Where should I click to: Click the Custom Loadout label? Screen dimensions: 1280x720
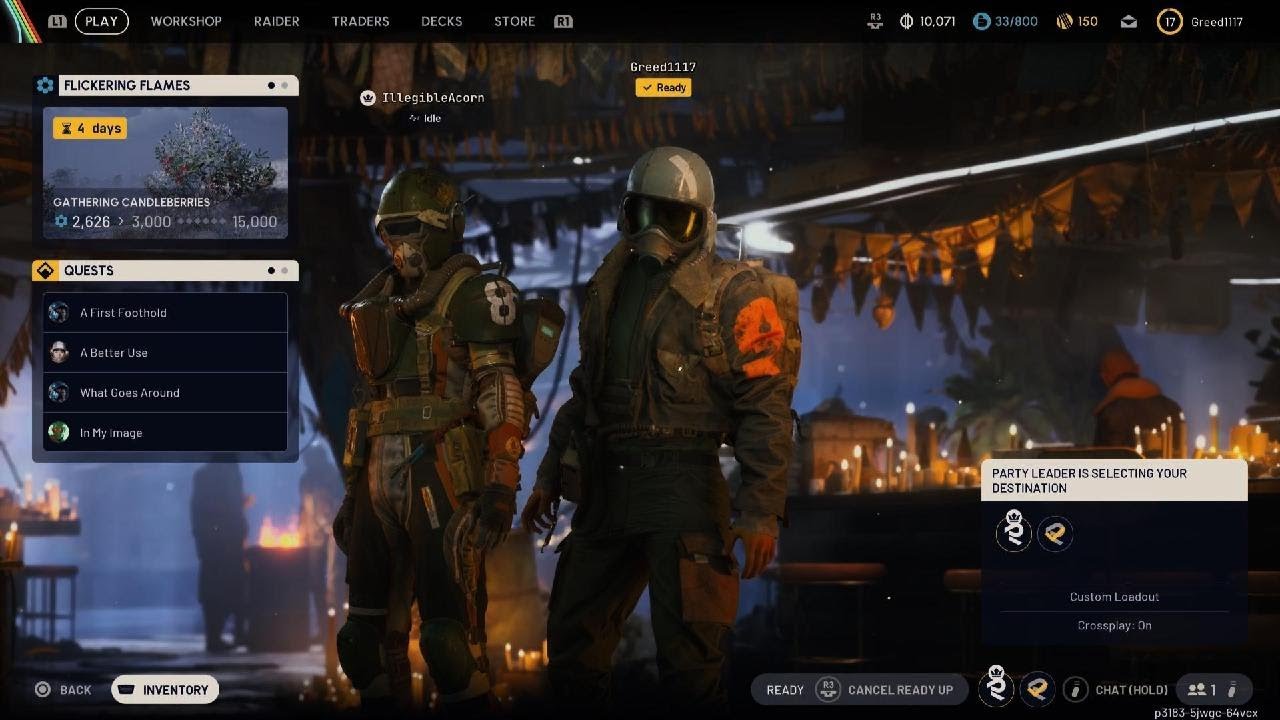[x=1114, y=597]
